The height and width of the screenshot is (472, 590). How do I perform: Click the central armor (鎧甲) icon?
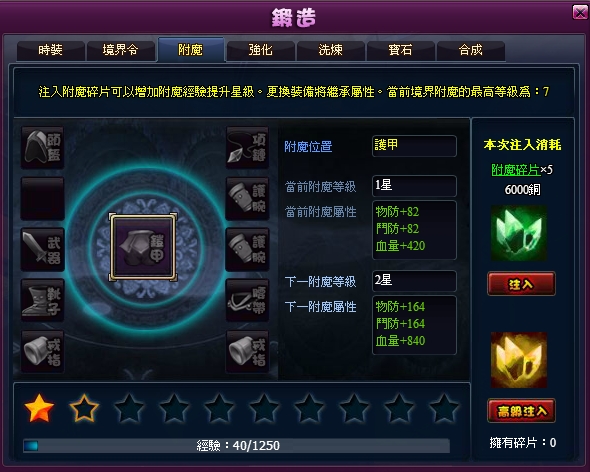[x=143, y=247]
